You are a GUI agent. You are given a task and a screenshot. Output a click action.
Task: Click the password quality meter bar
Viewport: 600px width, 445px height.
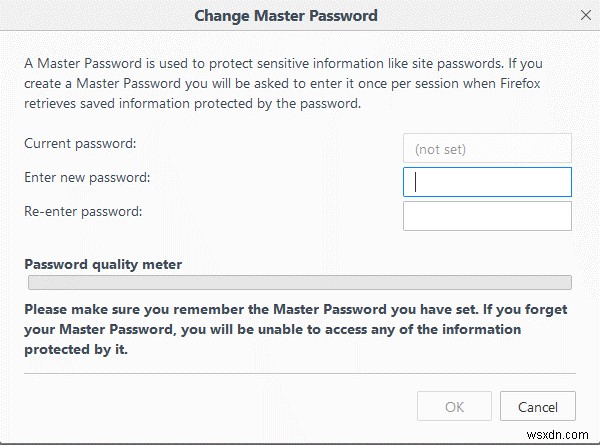[298, 283]
